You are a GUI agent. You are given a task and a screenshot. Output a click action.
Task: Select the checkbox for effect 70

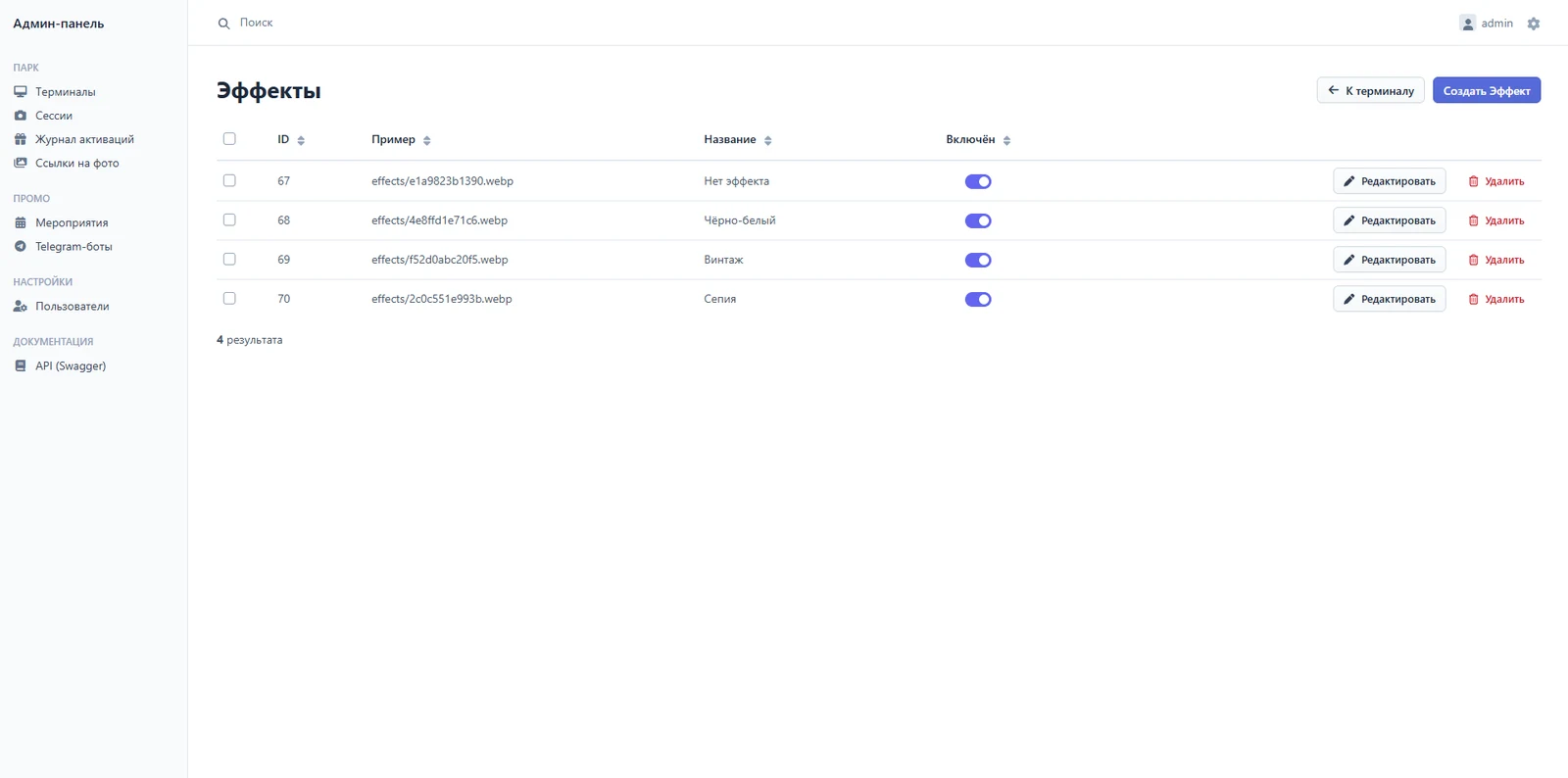click(229, 298)
